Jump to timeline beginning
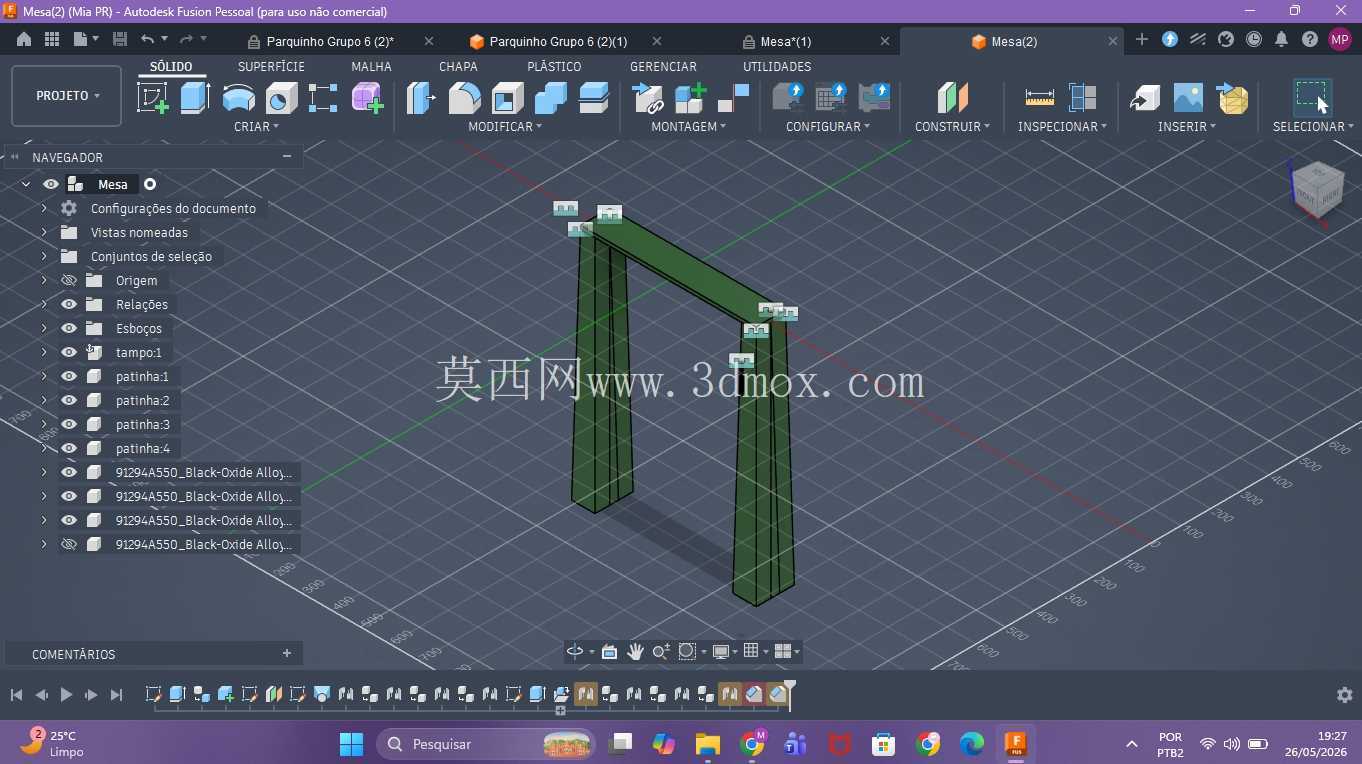This screenshot has width=1362, height=764. (x=16, y=694)
